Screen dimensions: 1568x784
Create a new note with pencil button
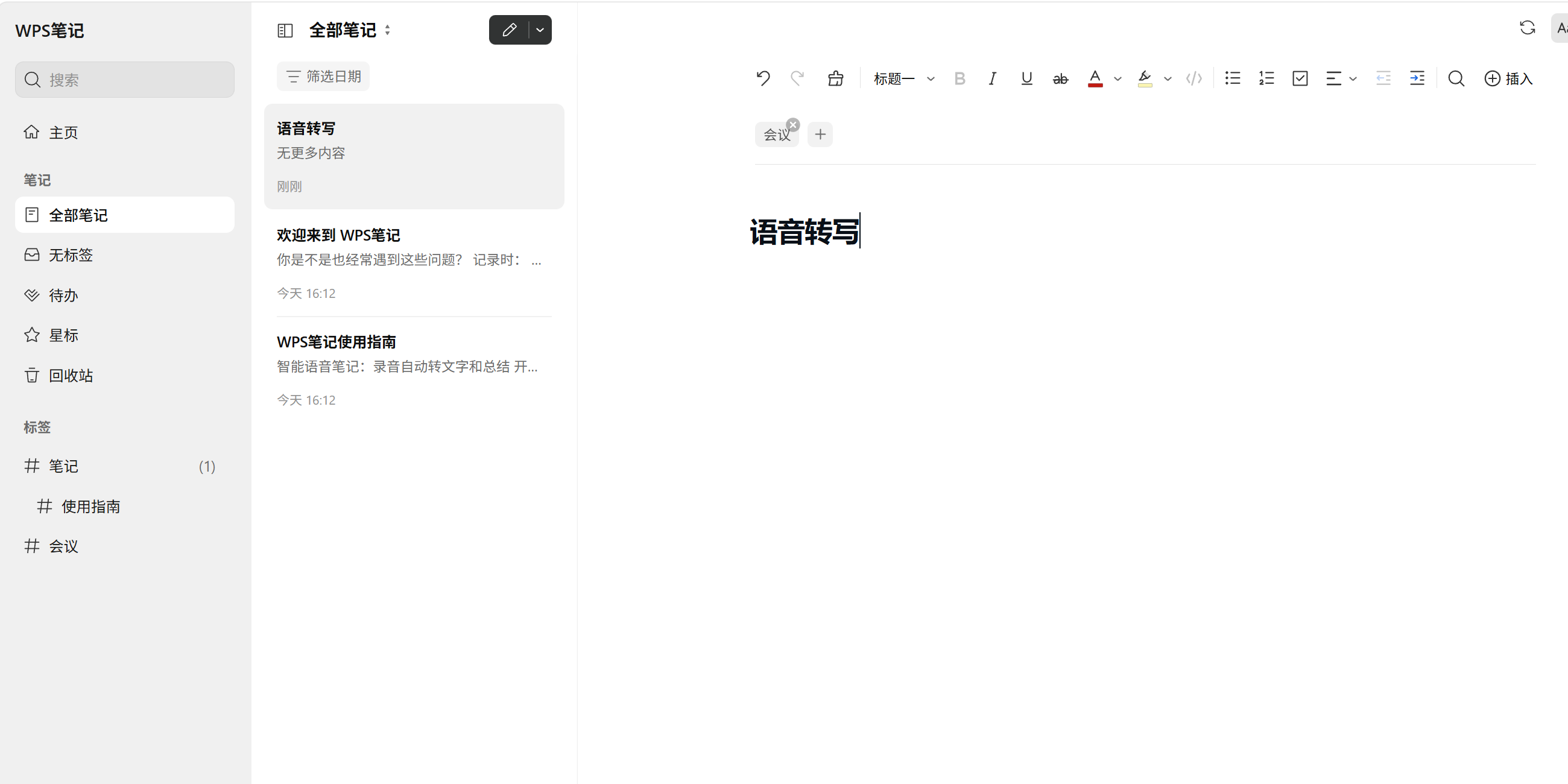click(x=510, y=30)
